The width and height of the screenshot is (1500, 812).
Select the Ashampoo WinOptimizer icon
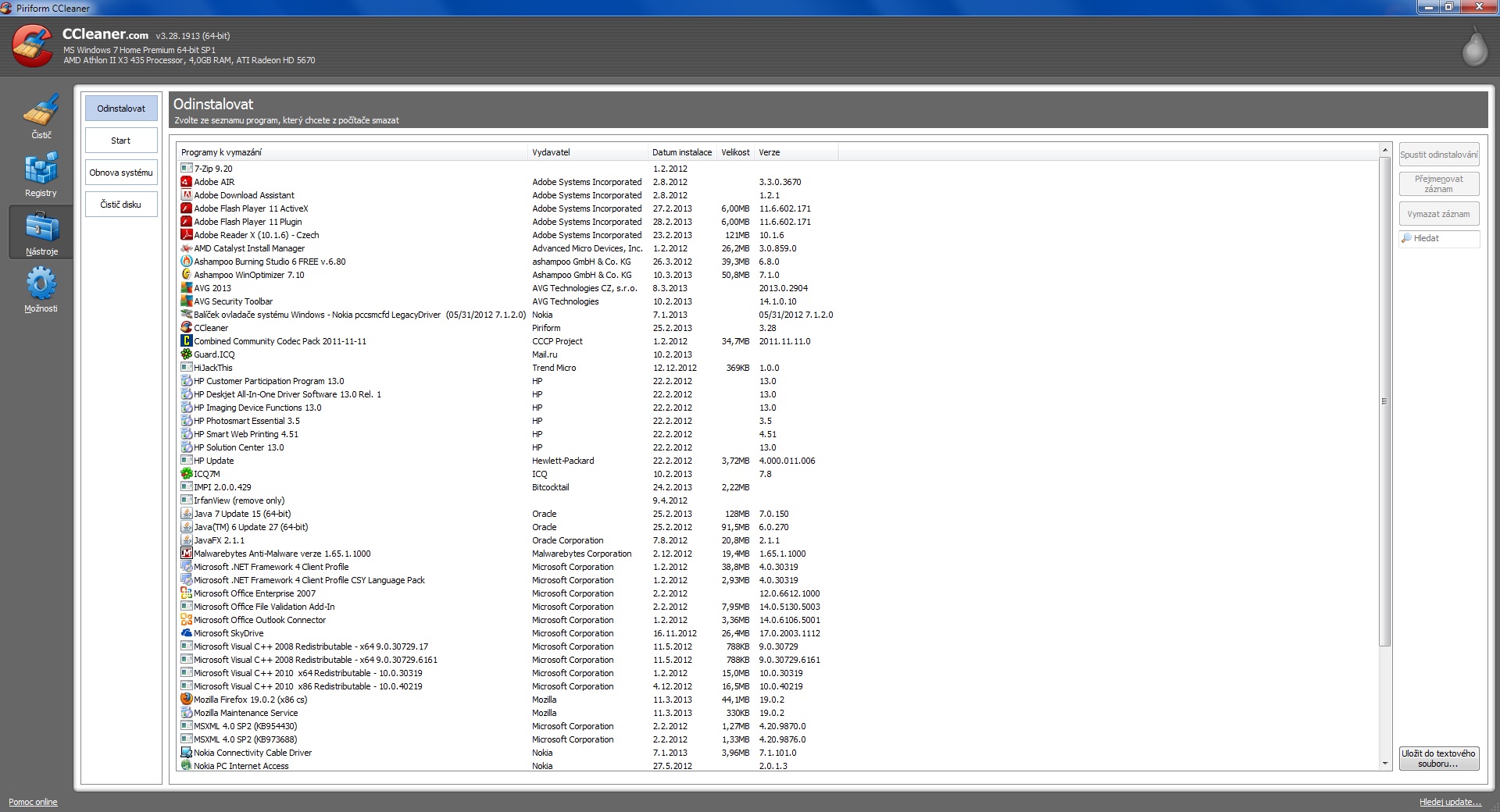[x=187, y=275]
